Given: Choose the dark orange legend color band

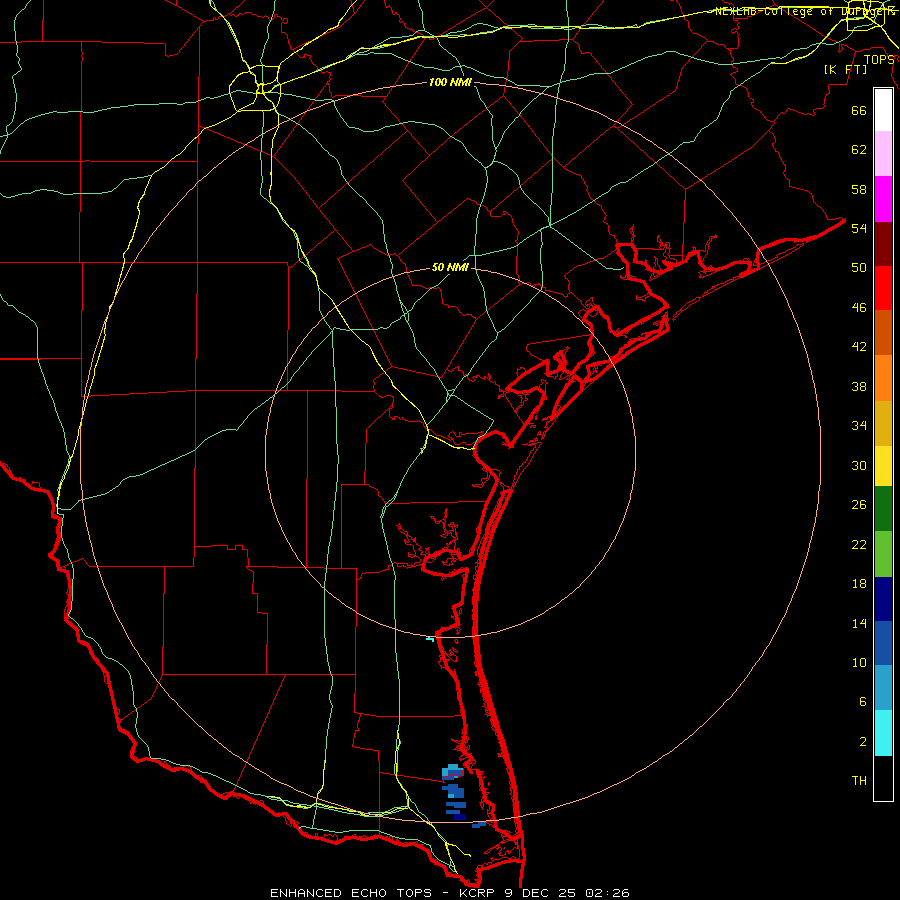Looking at the screenshot, I should point(883,333).
